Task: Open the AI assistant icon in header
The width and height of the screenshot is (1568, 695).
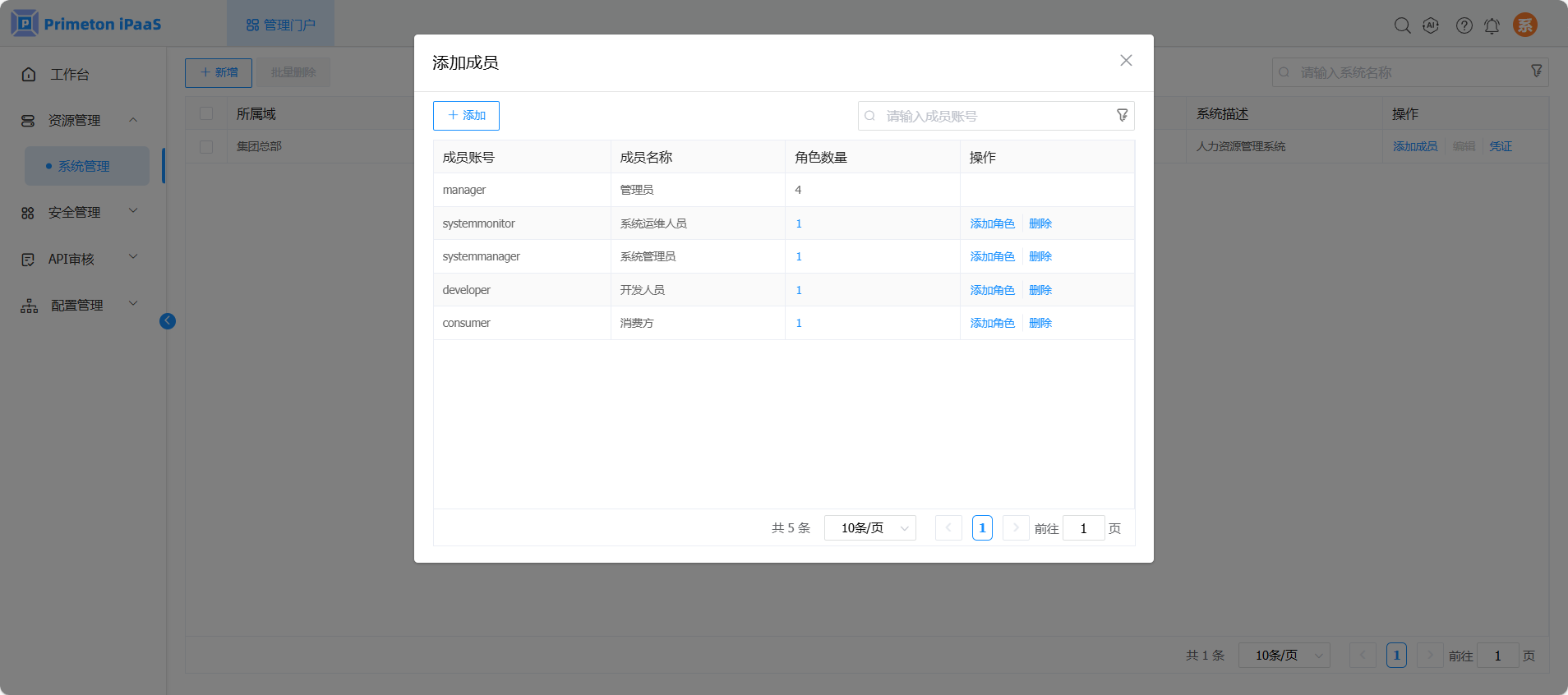Action: [1431, 25]
